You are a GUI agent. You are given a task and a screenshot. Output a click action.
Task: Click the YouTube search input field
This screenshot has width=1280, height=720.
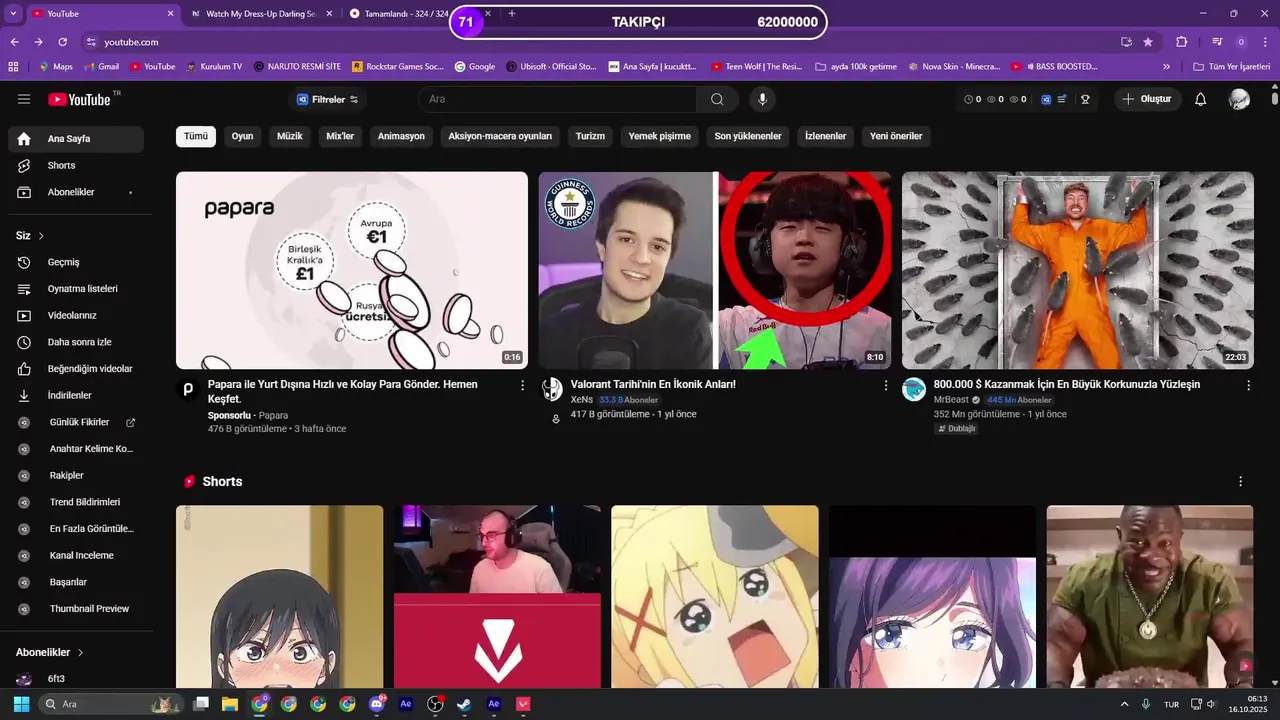click(x=557, y=99)
